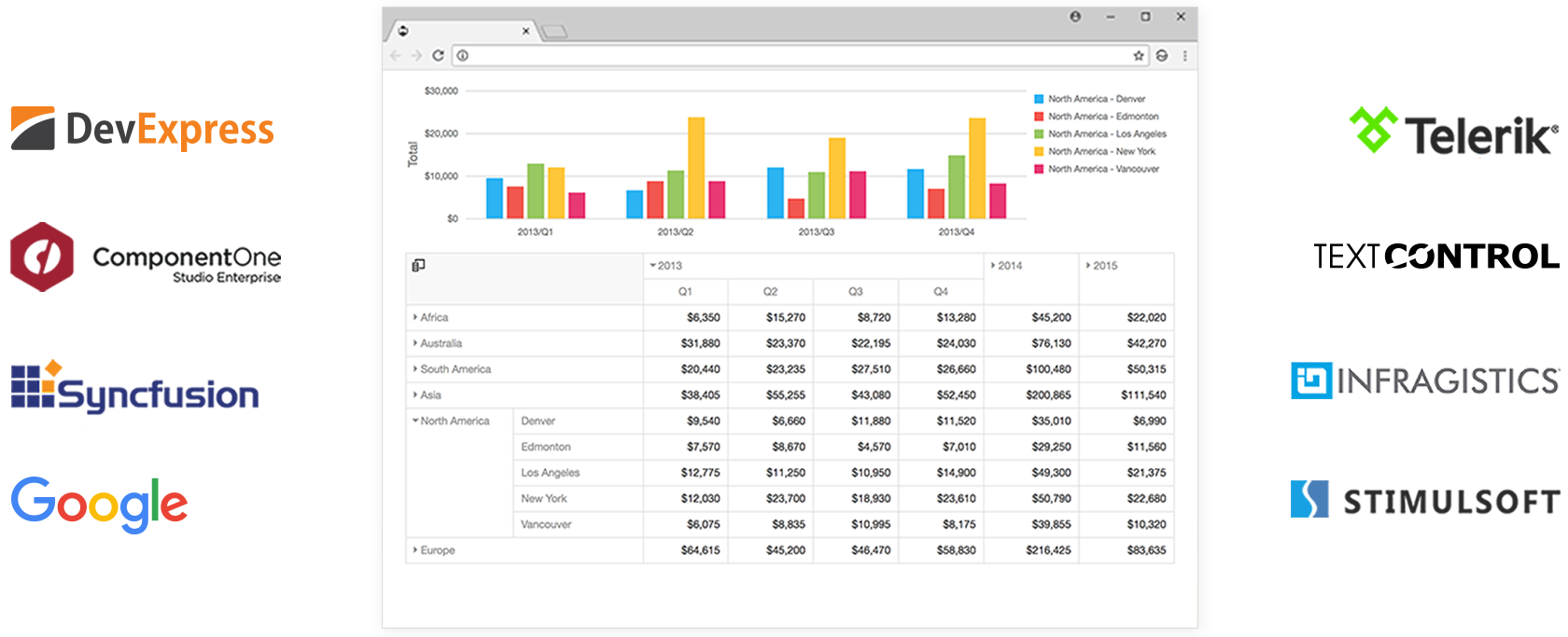Open the pivot grid field chooser icon

click(x=419, y=266)
